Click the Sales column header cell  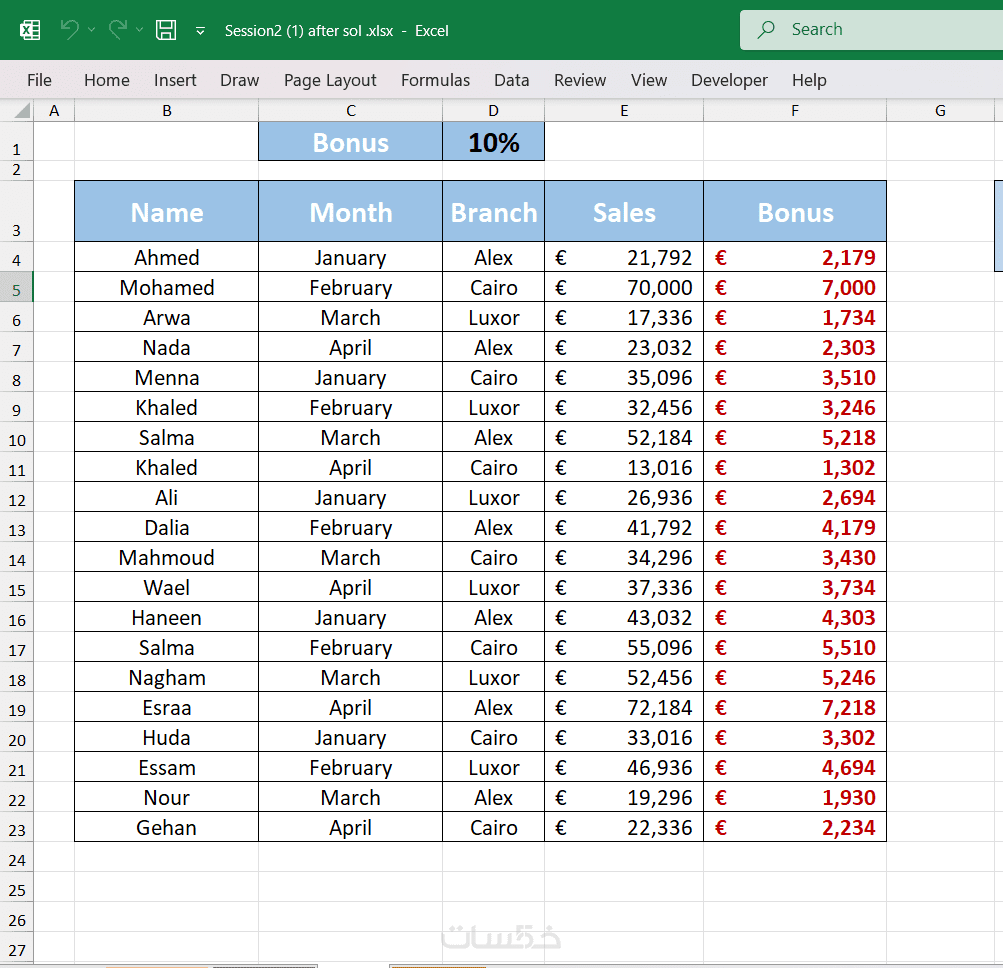click(x=624, y=212)
